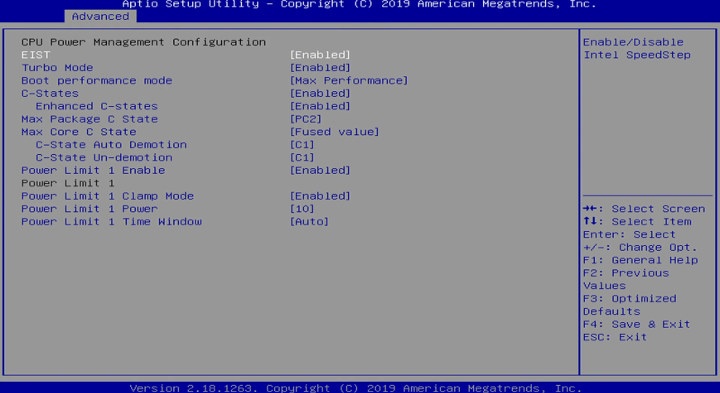This screenshot has width=720, height=393.
Task: Open the [Max Performance] value list
Action: click(x=349, y=80)
